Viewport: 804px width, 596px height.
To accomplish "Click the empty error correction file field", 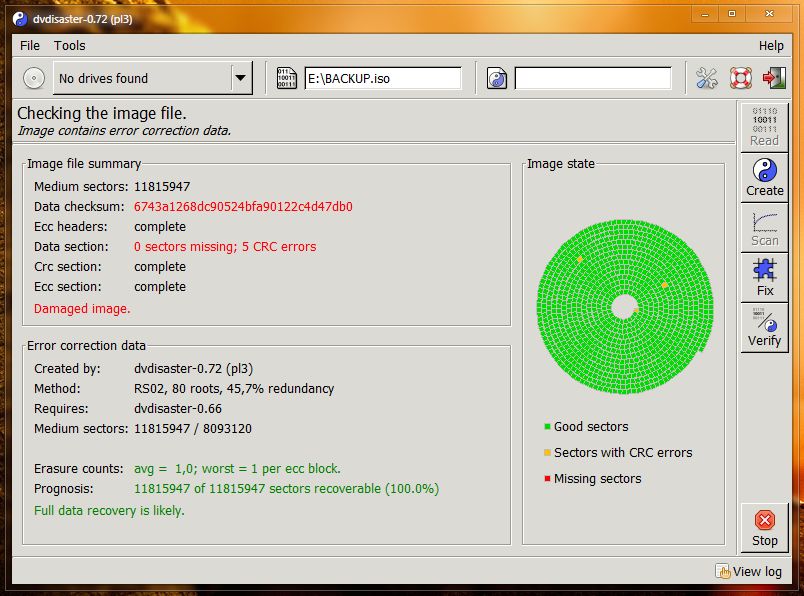I will click(593, 78).
